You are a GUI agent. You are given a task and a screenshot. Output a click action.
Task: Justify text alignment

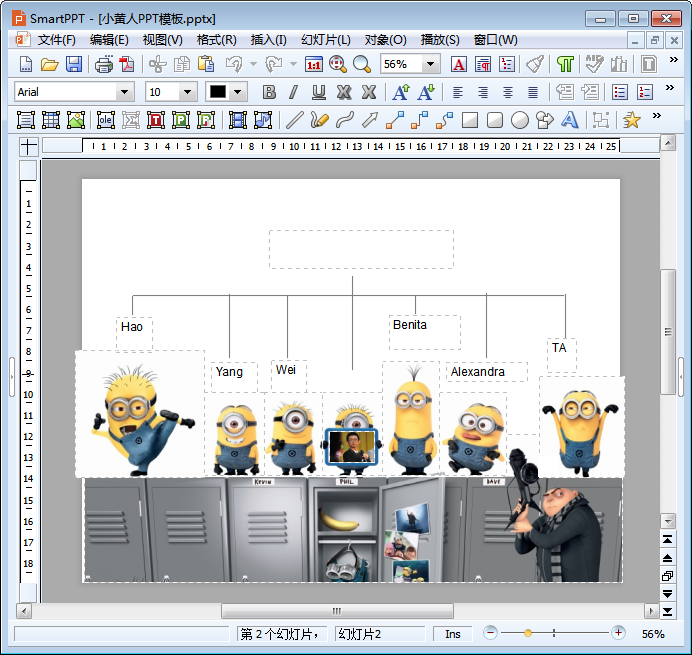click(533, 92)
